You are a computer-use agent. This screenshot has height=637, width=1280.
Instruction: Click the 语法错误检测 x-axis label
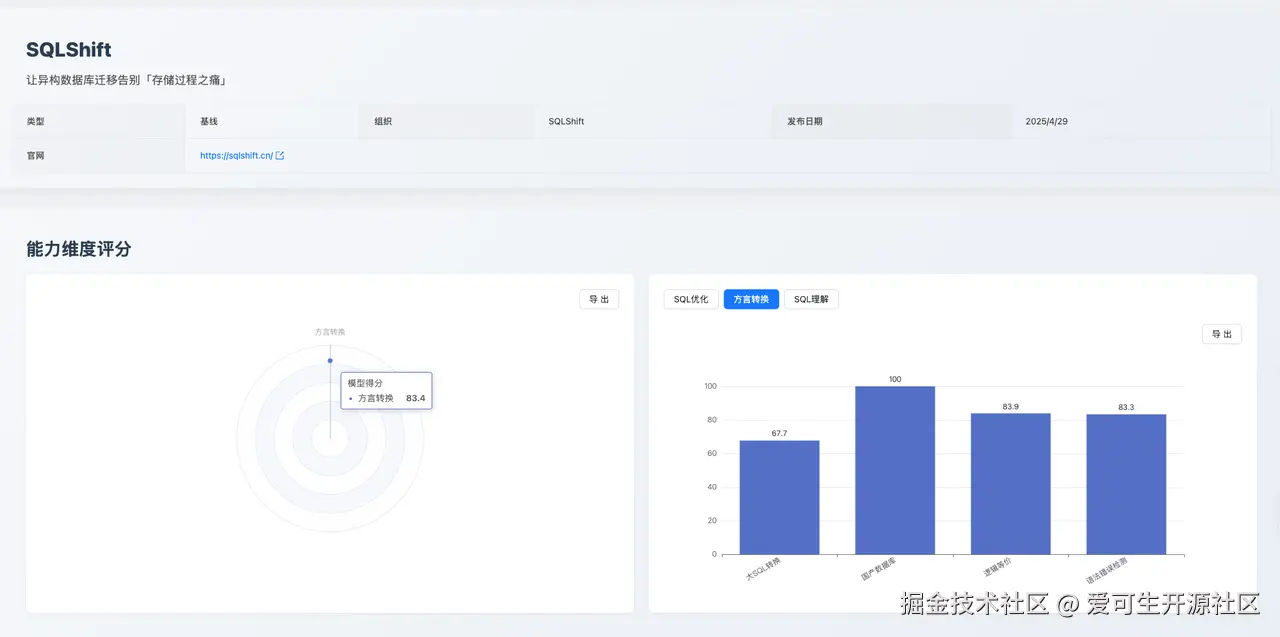point(1106,572)
